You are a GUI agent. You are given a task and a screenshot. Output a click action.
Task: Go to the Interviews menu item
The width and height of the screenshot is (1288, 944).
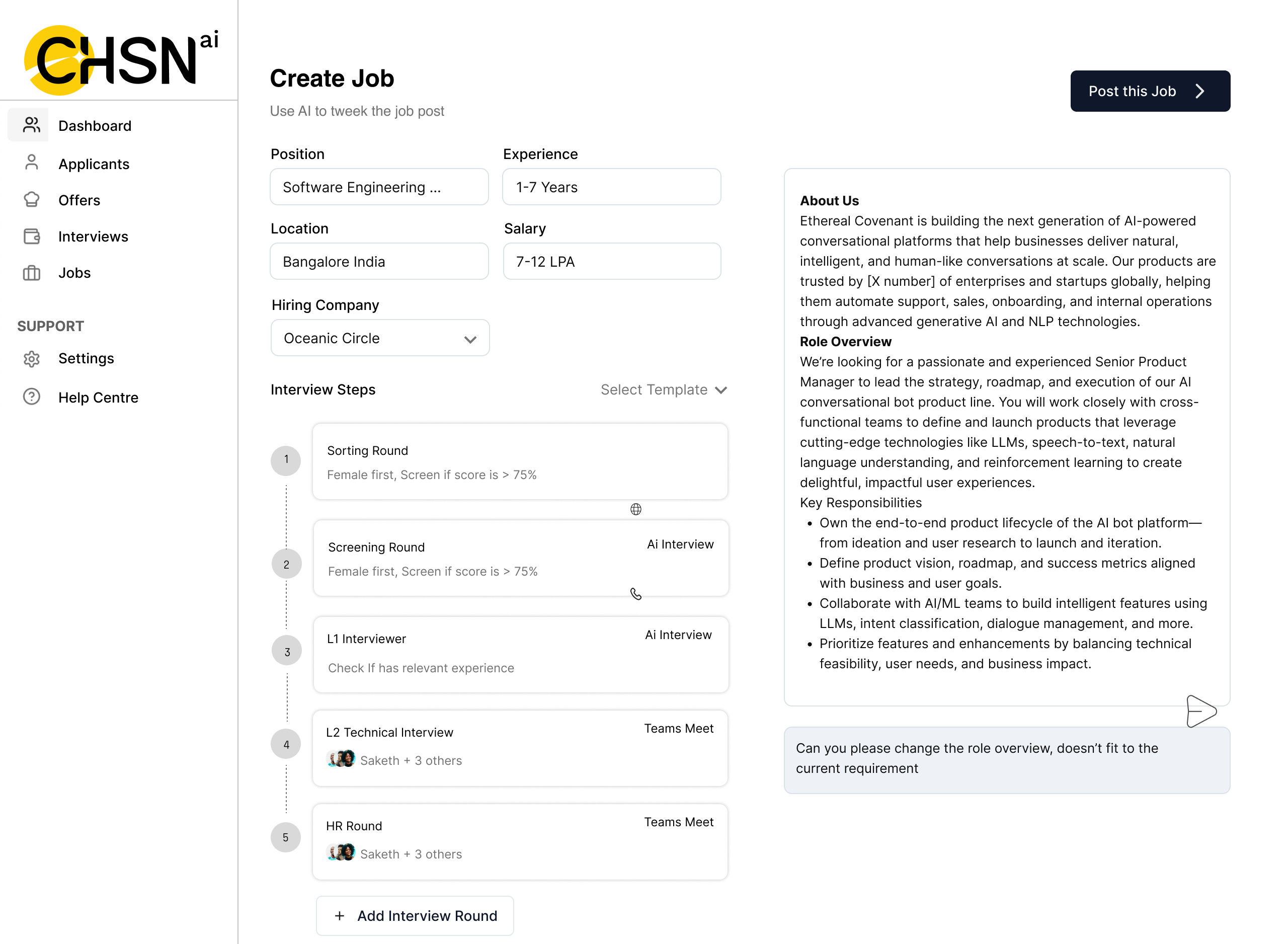pos(93,237)
